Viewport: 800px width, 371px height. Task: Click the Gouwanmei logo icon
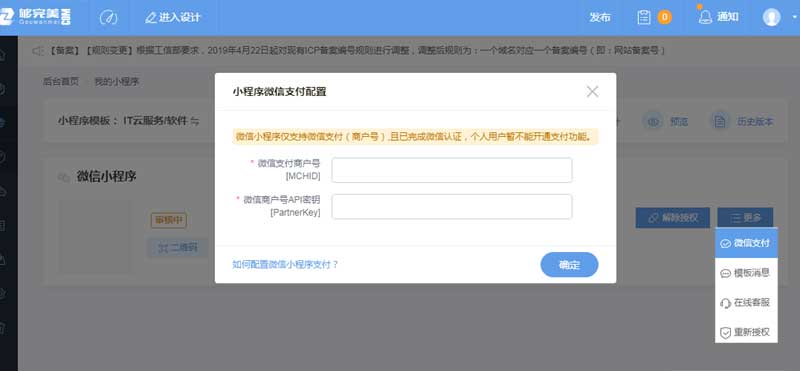pyautogui.click(x=7, y=17)
